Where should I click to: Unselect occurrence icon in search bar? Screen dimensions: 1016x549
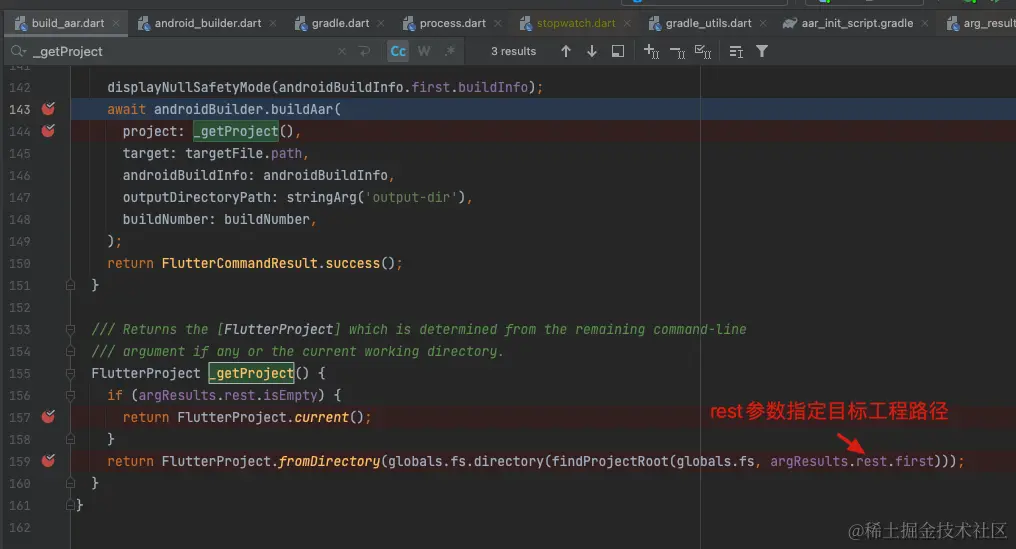(677, 52)
